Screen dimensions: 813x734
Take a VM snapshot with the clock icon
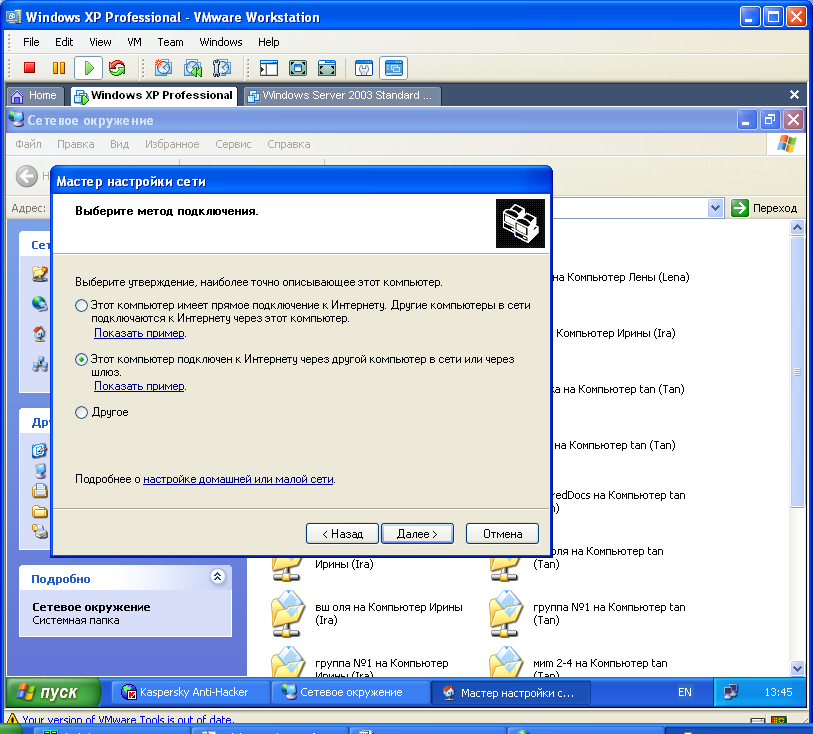(x=163, y=68)
